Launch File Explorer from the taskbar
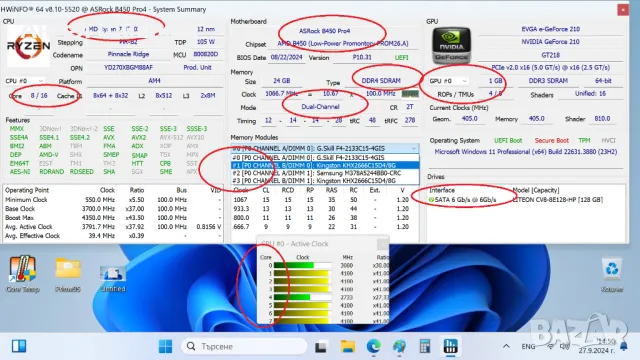The width and height of the screenshot is (640, 360). pyautogui.click(x=348, y=347)
